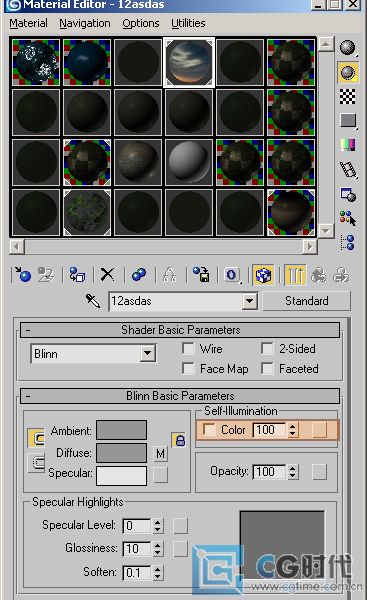Open the Navigation menu
This screenshot has height=600, width=367.
85,23
